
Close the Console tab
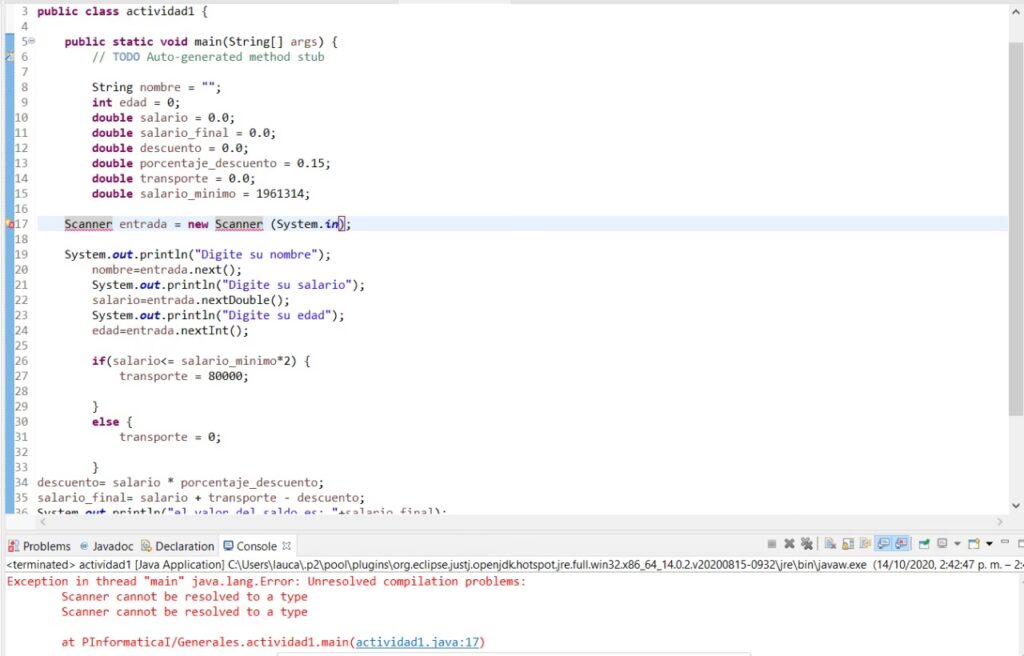point(287,546)
